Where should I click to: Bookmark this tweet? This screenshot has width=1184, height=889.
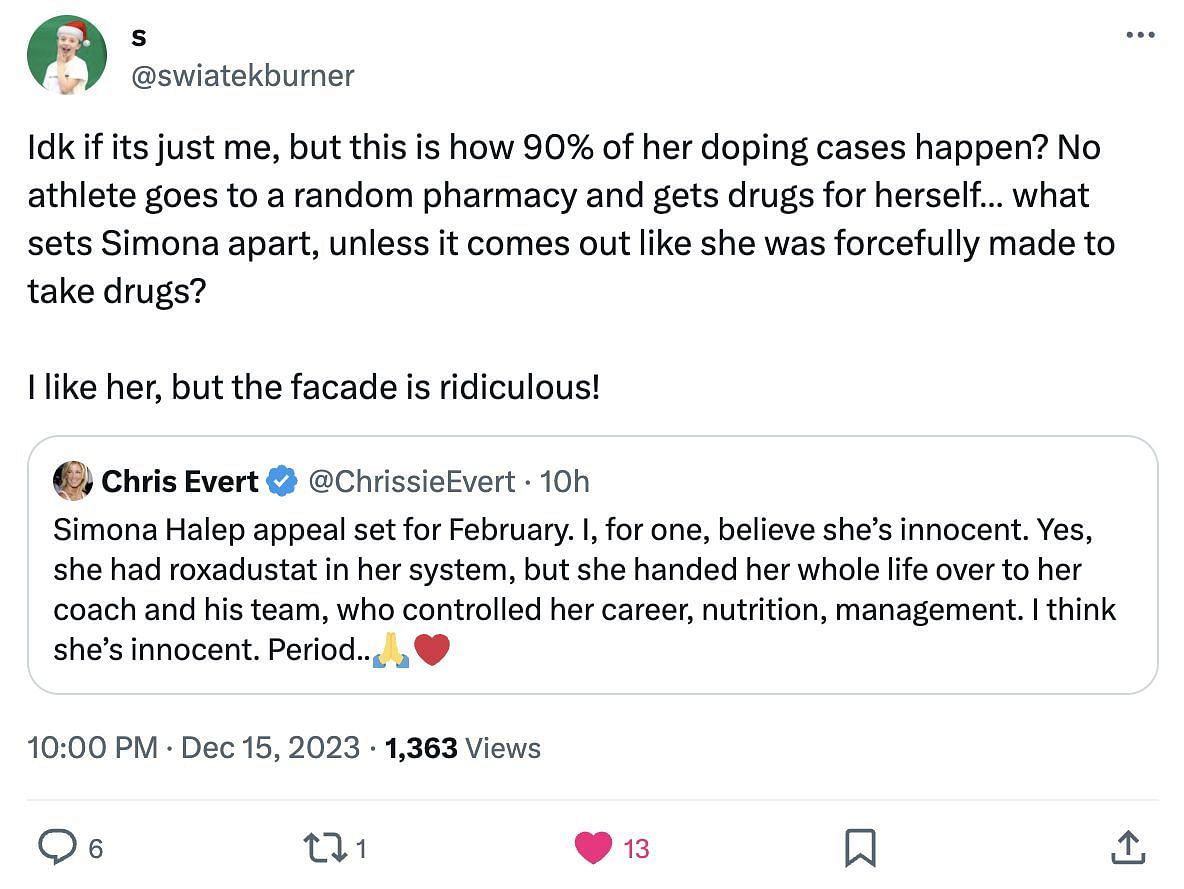coord(860,848)
